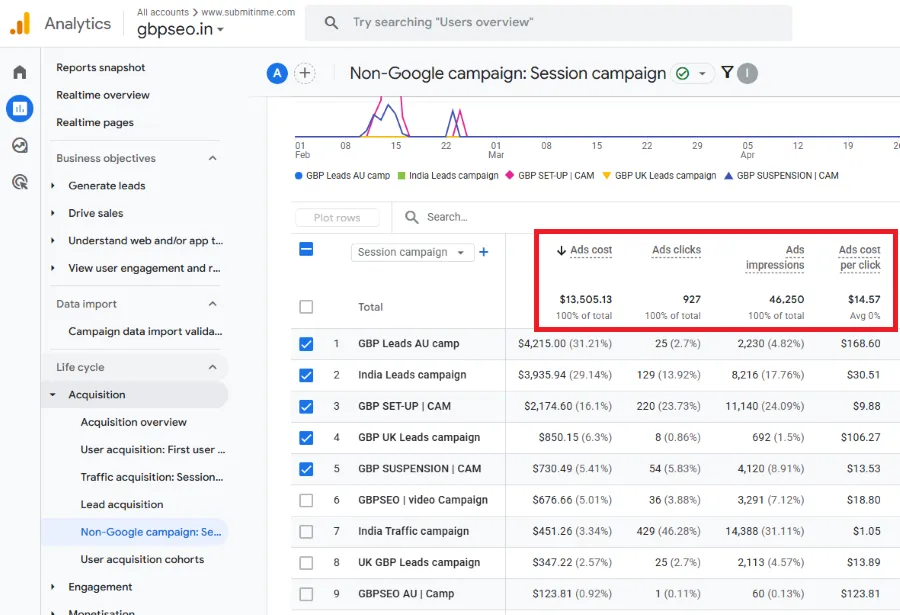Click the search magnifier in top bar

tap(331, 22)
